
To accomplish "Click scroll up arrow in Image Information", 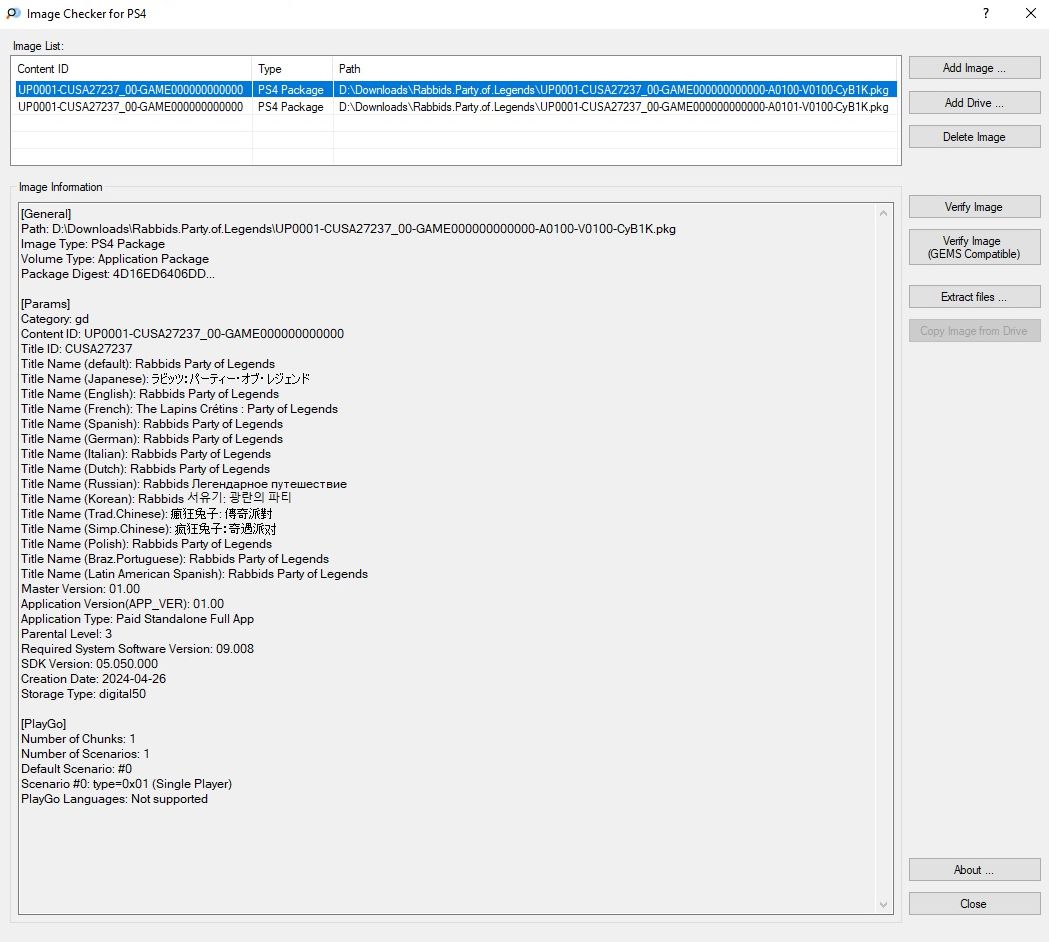I will [x=884, y=213].
